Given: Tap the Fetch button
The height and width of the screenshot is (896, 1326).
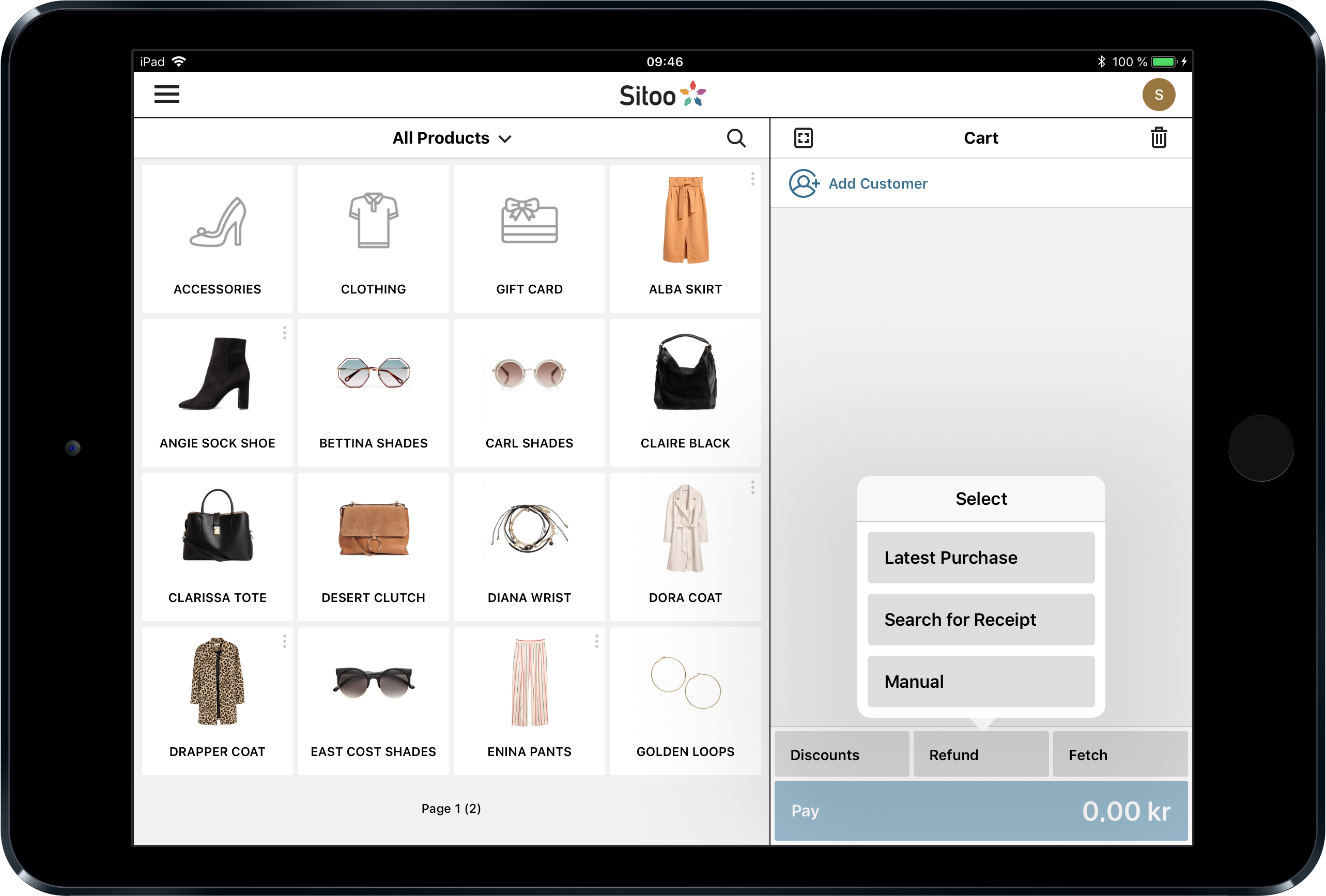Looking at the screenshot, I should point(1120,754).
